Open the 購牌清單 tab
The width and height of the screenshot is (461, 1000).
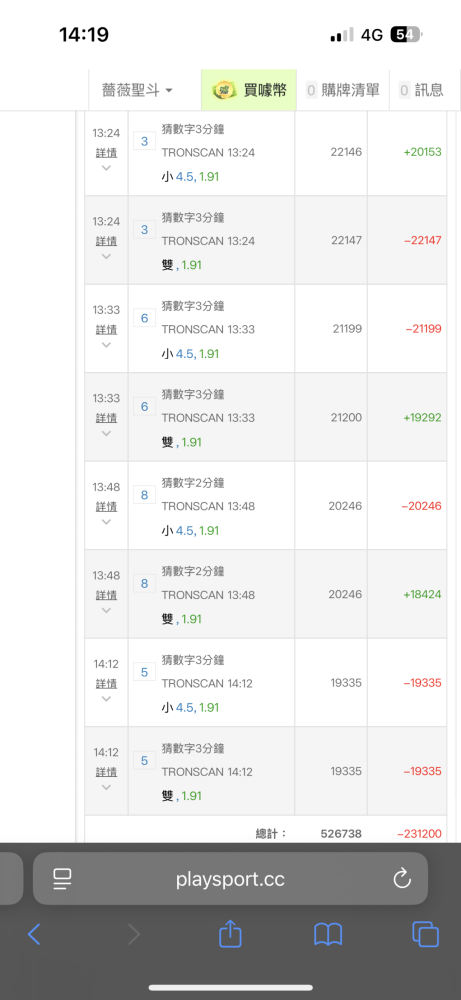coord(343,90)
